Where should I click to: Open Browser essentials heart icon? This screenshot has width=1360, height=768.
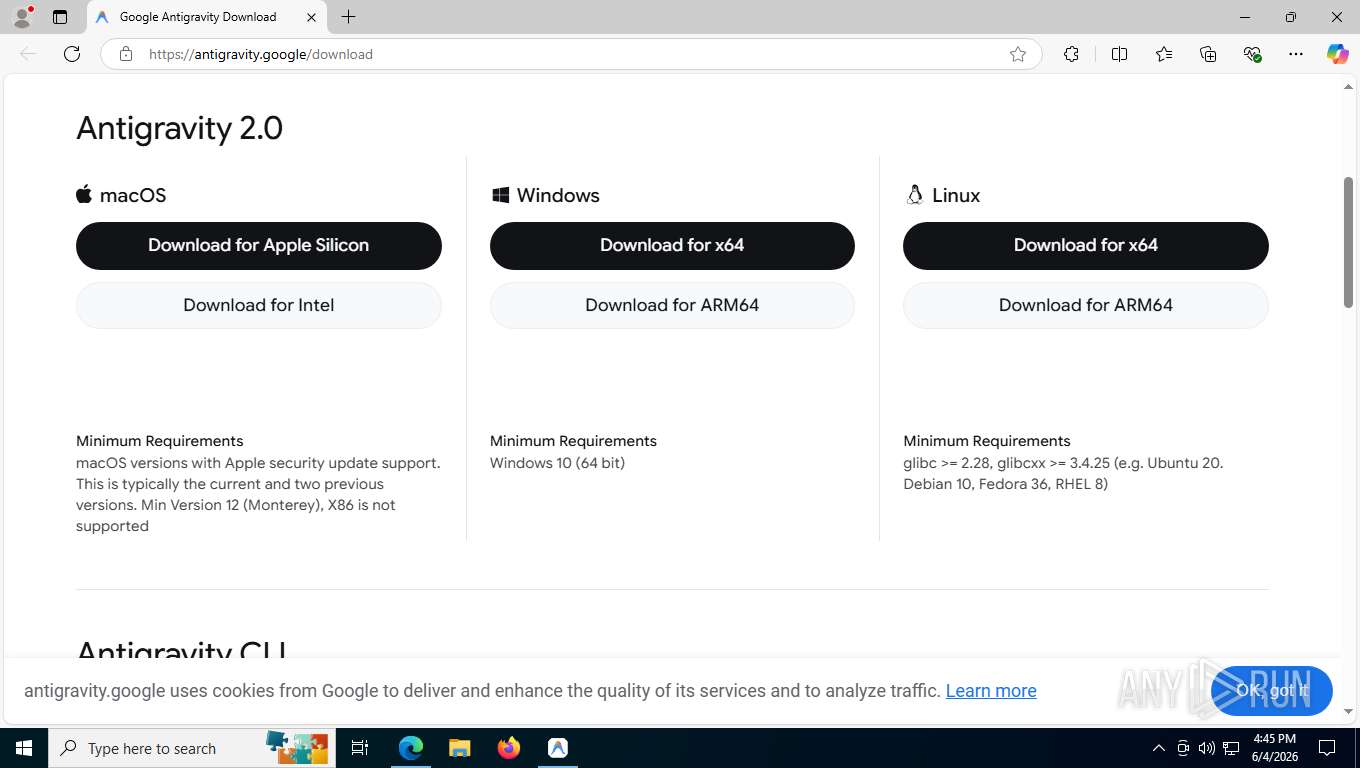(x=1252, y=54)
